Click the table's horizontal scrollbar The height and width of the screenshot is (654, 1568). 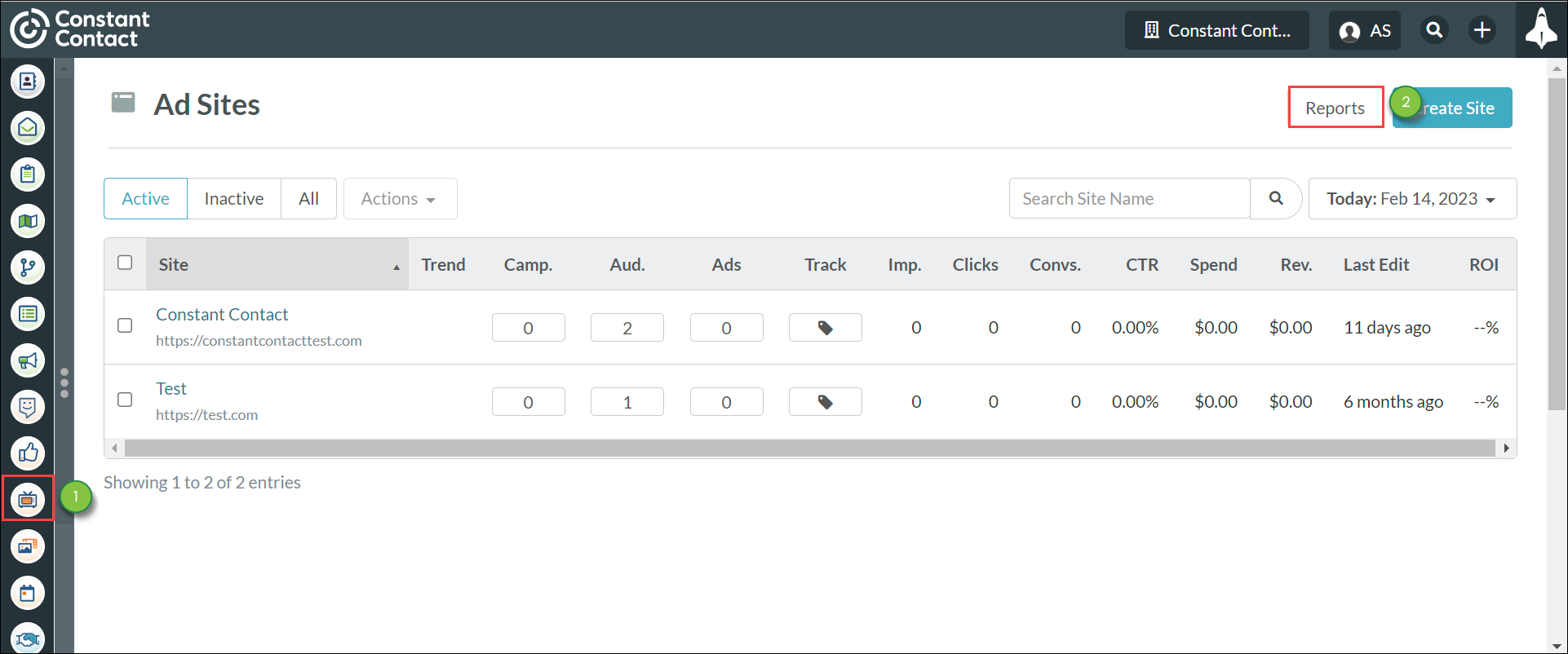point(809,449)
